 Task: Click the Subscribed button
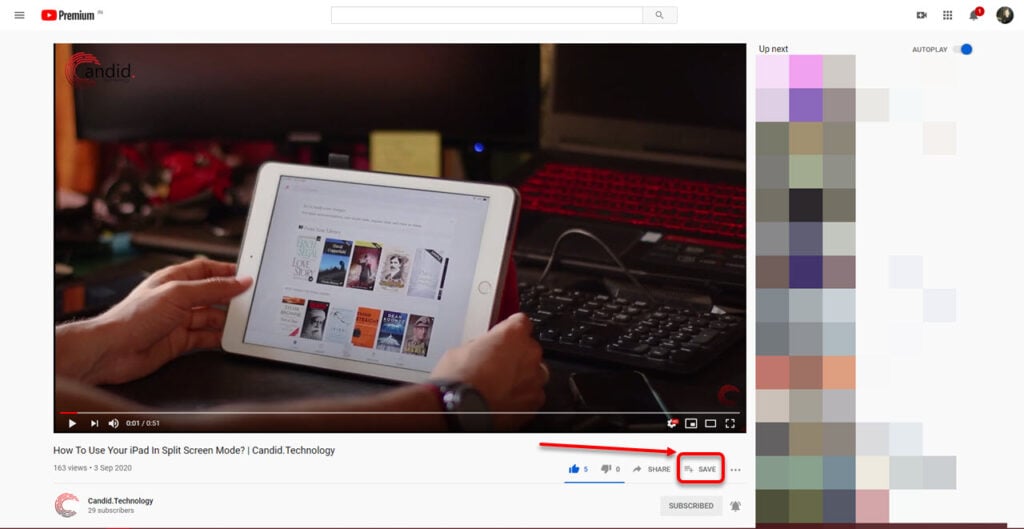click(691, 505)
